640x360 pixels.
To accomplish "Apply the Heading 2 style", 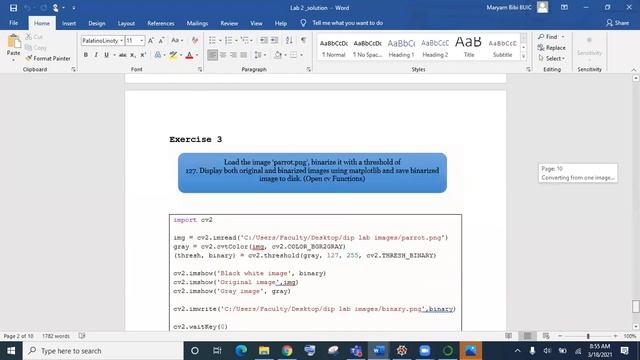I will pyautogui.click(x=435, y=48).
